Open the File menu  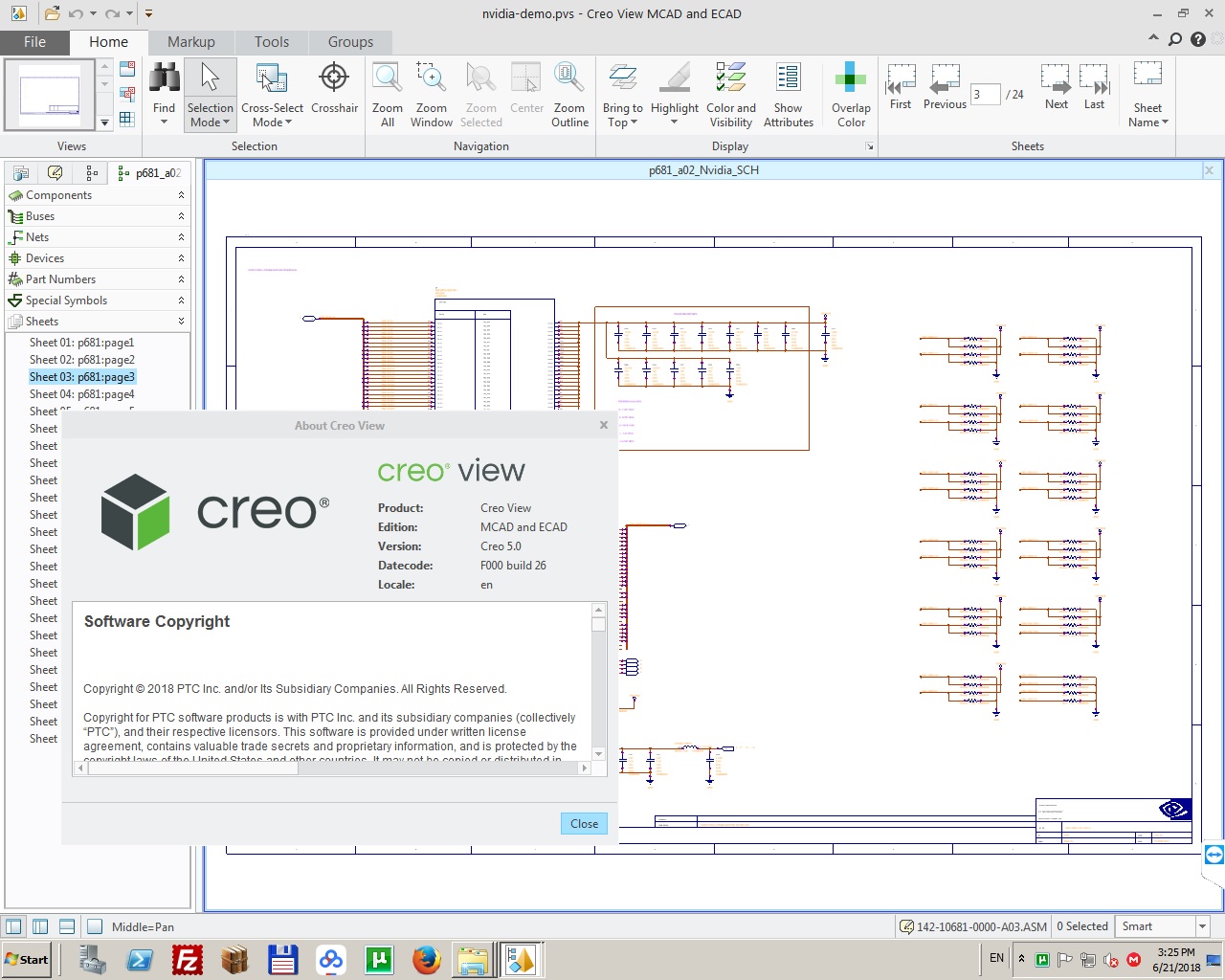click(34, 42)
